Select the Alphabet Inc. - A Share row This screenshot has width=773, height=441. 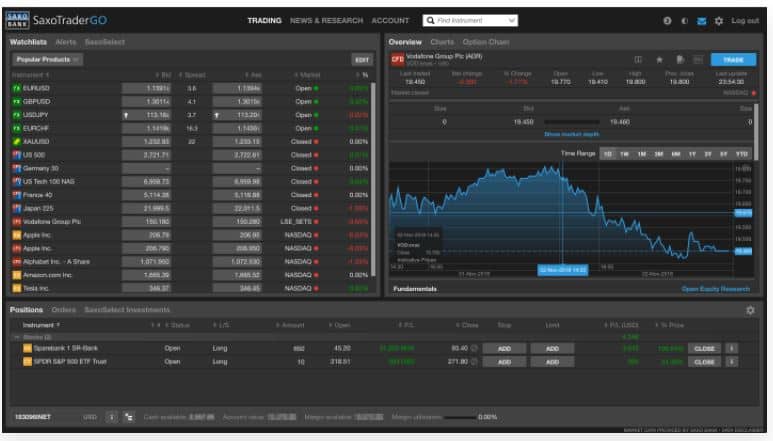coord(190,262)
